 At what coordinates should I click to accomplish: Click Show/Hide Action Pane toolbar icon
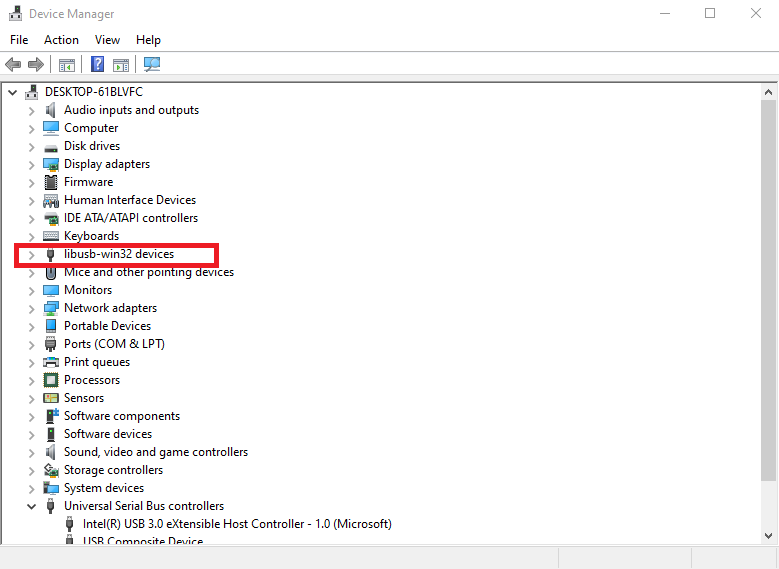121,65
